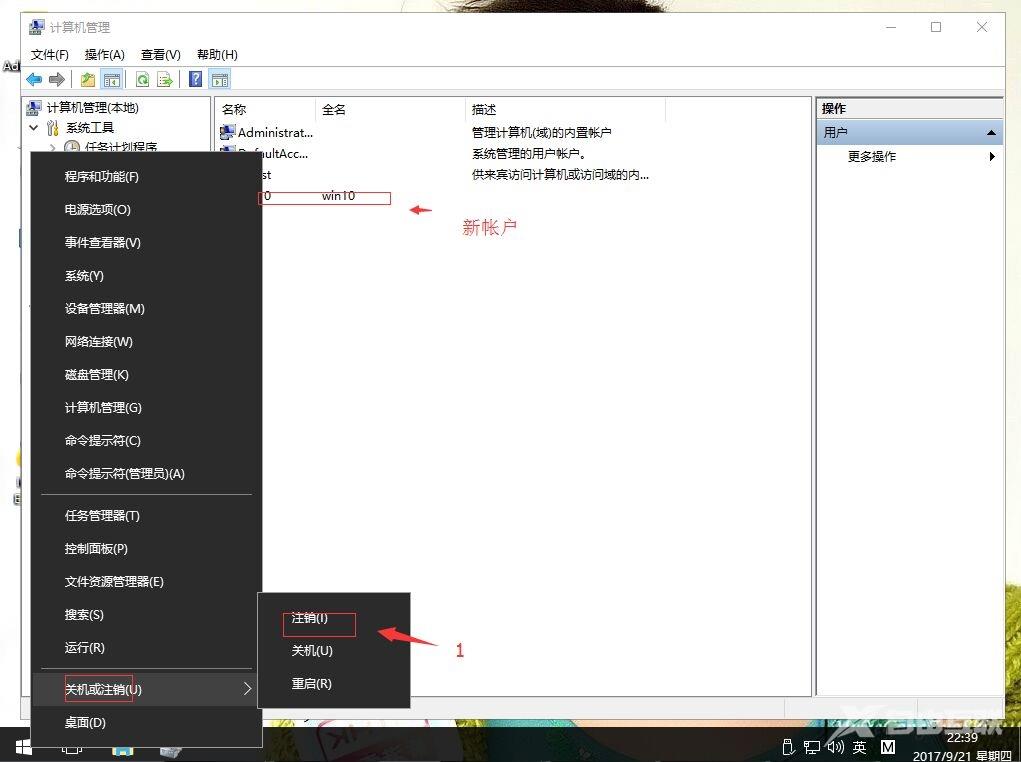Image resolution: width=1021 pixels, height=762 pixels.
Task: Collapse the 系统工具 tree node
Action: [x=34, y=128]
